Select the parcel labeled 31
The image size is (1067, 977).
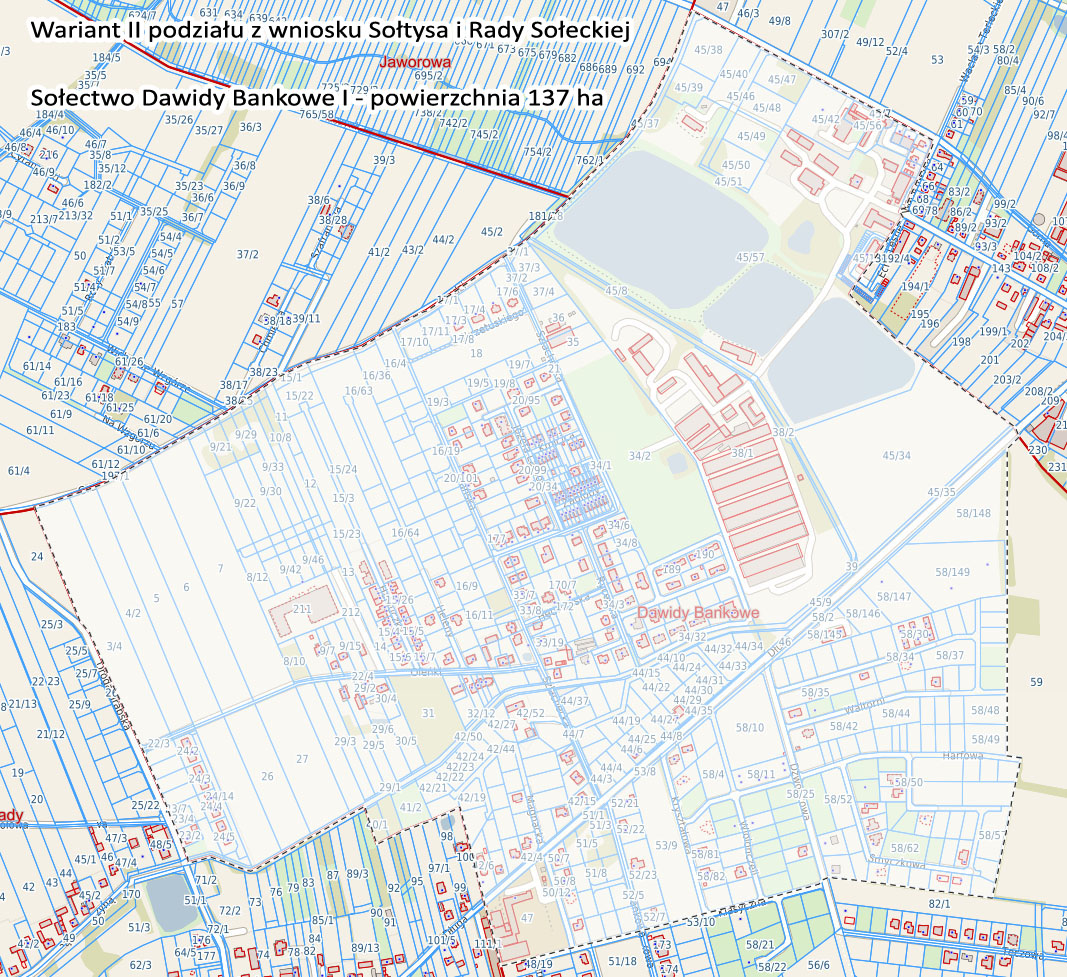point(428,713)
